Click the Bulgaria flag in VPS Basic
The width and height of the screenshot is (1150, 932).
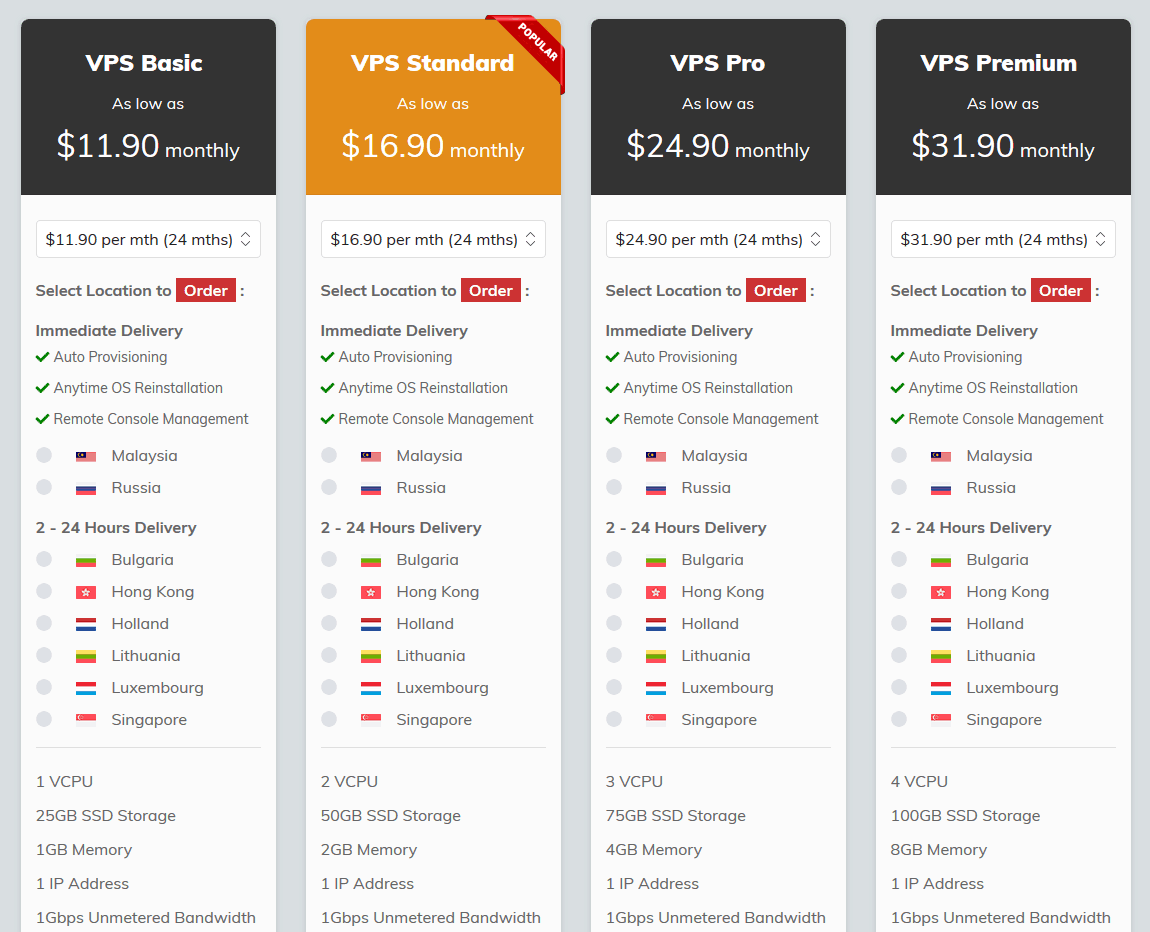point(86,560)
